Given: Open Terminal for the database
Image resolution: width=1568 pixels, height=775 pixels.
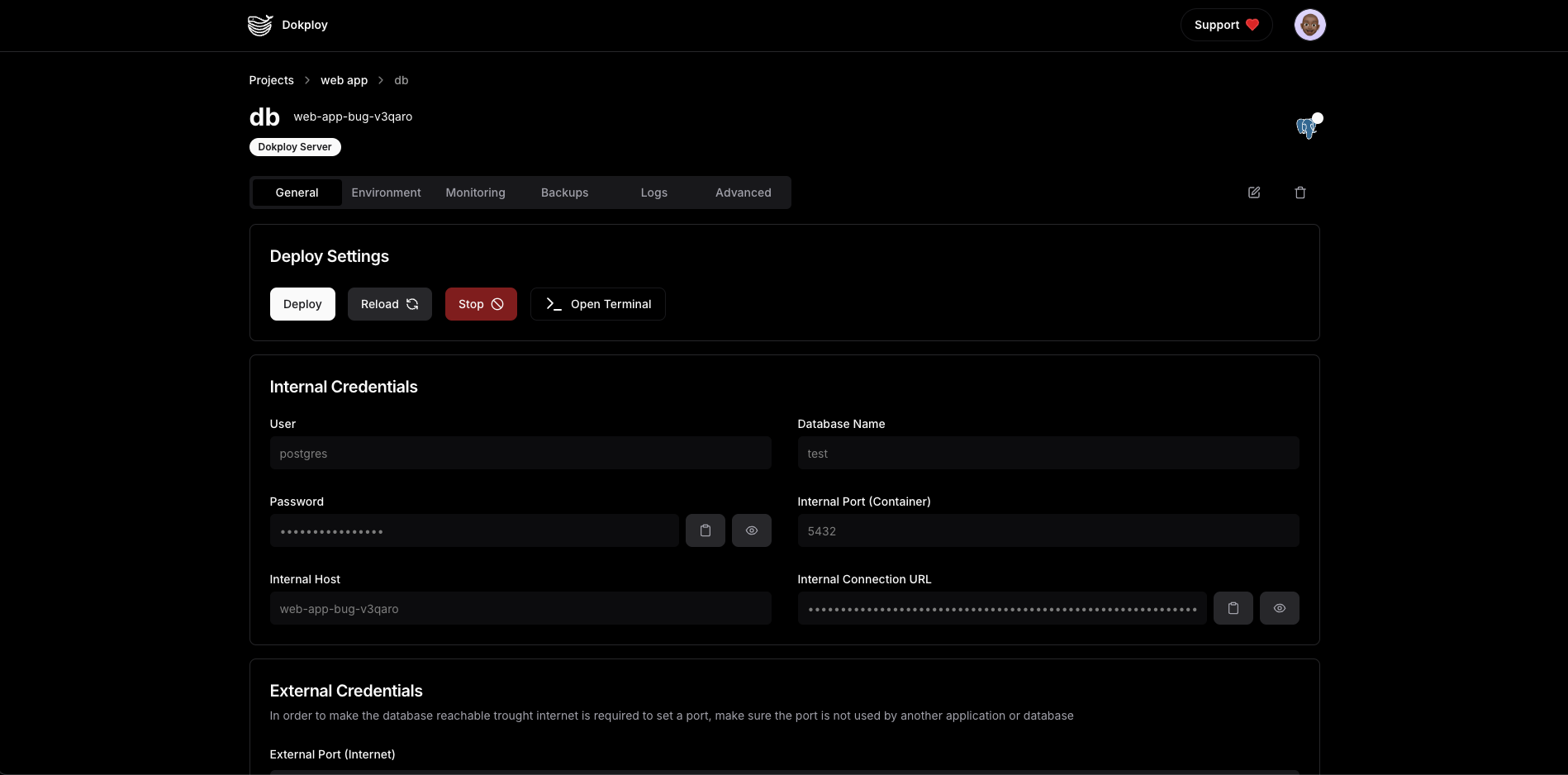Looking at the screenshot, I should pos(598,304).
